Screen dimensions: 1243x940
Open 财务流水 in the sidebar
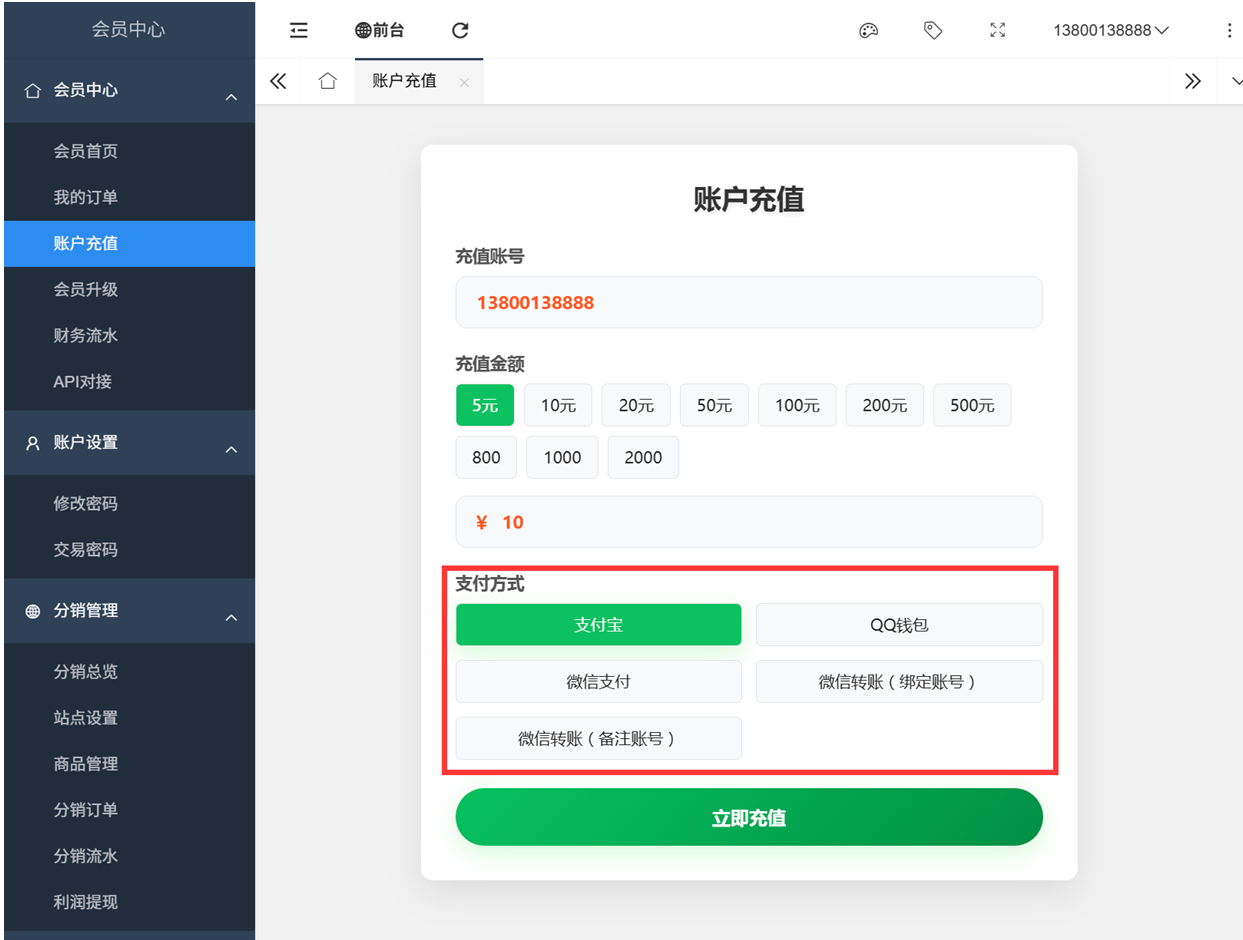pos(86,336)
